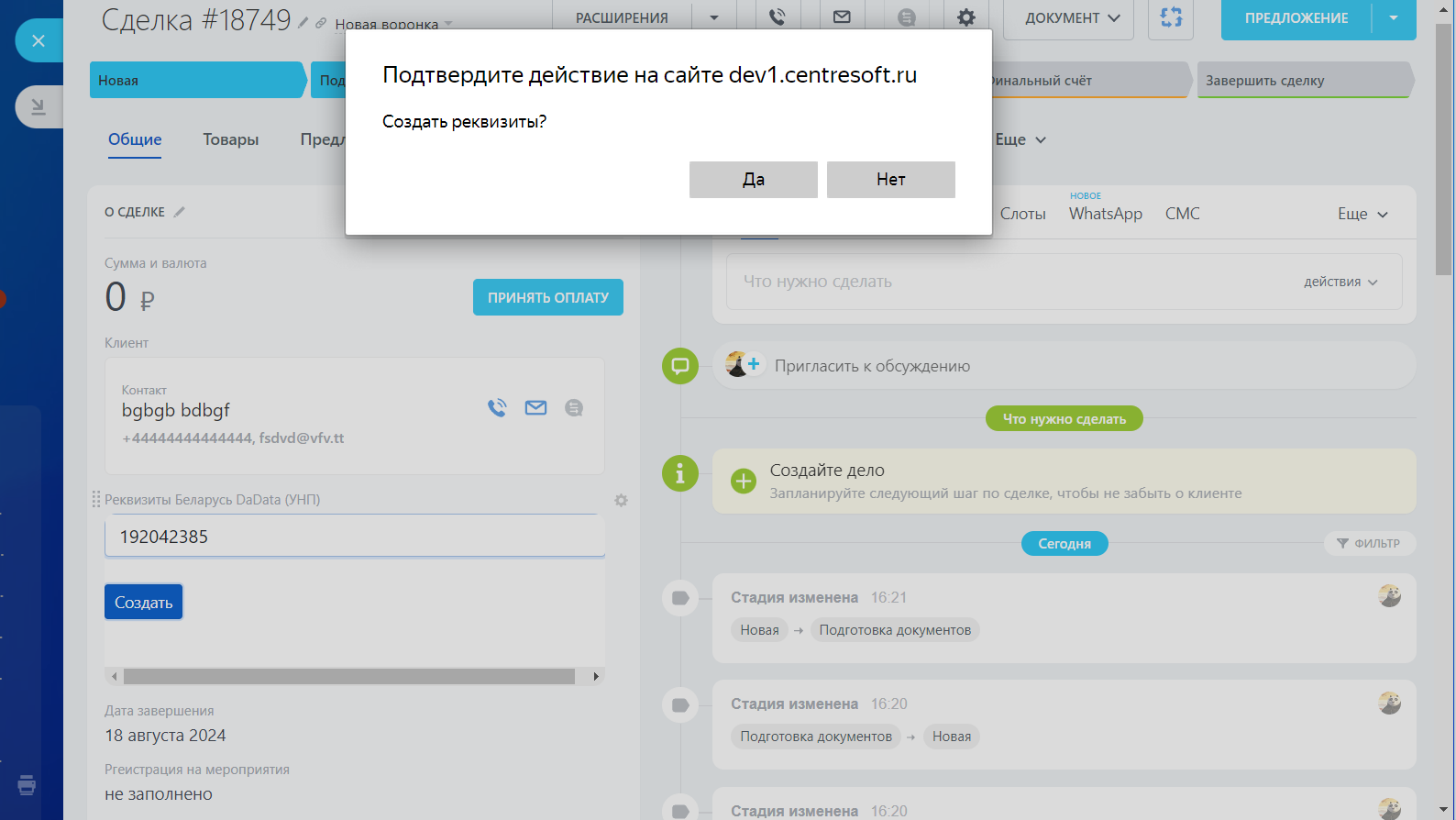
Task: Open the user avatar on the 16:21 entry
Action: pos(1390,596)
